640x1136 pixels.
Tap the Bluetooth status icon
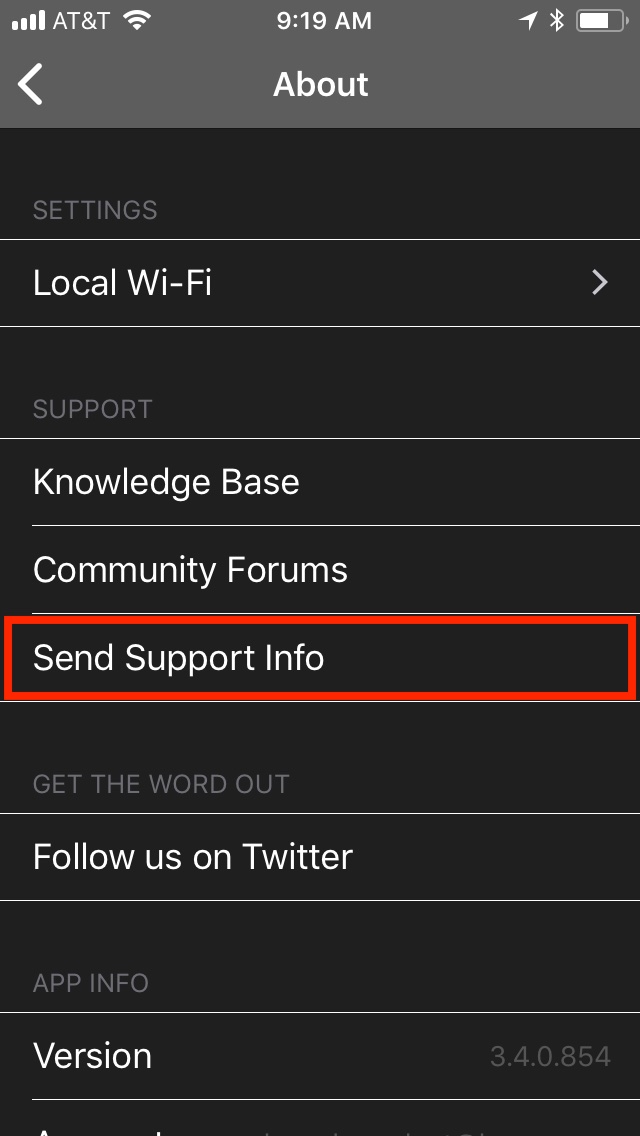click(557, 21)
